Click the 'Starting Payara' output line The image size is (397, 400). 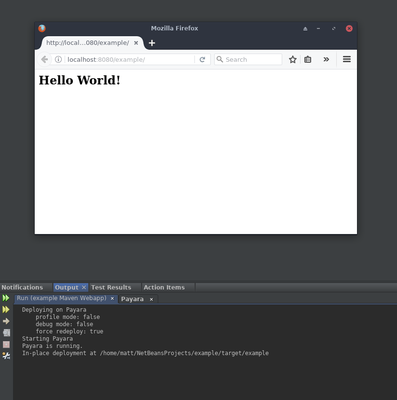47,339
